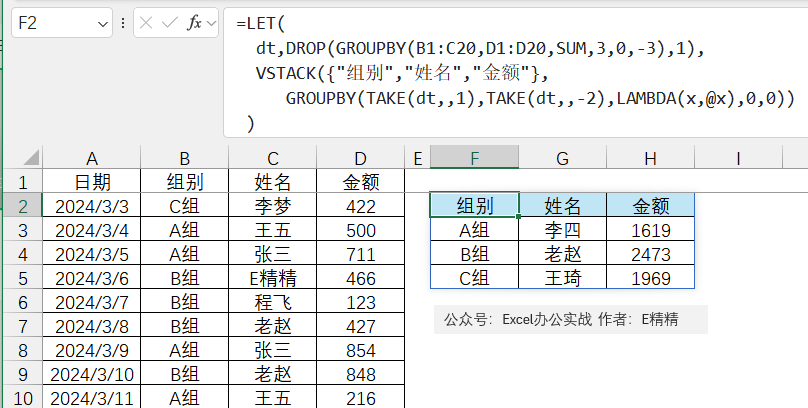Image resolution: width=808 pixels, height=408 pixels.
Task: Select column F header
Action: tap(475, 158)
